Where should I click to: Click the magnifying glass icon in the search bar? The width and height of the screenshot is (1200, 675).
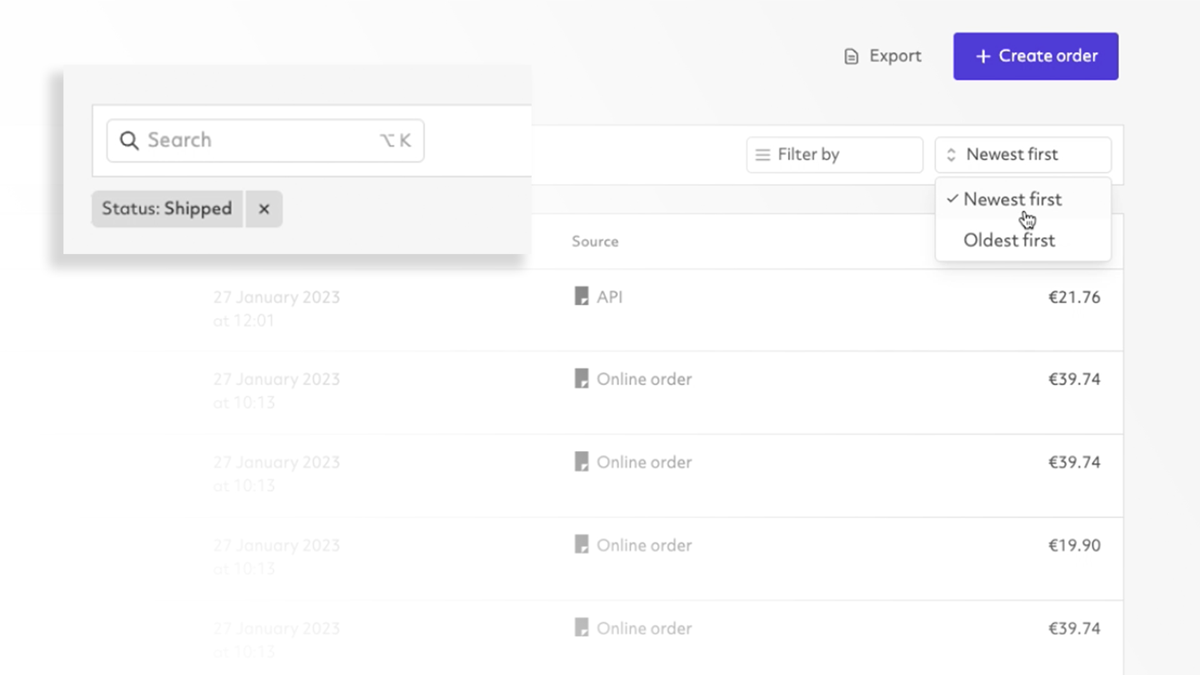129,140
